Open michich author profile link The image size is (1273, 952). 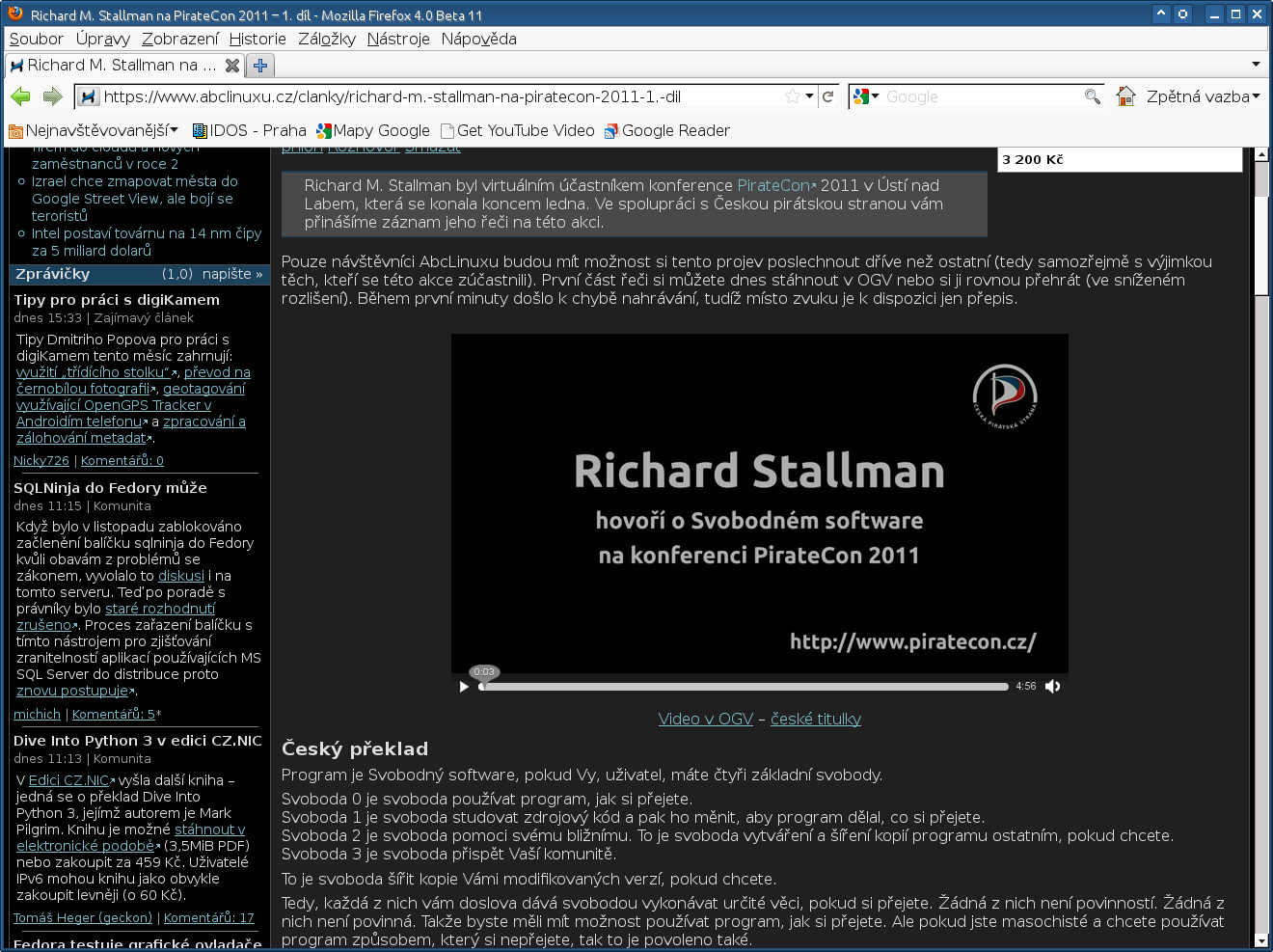tap(37, 715)
